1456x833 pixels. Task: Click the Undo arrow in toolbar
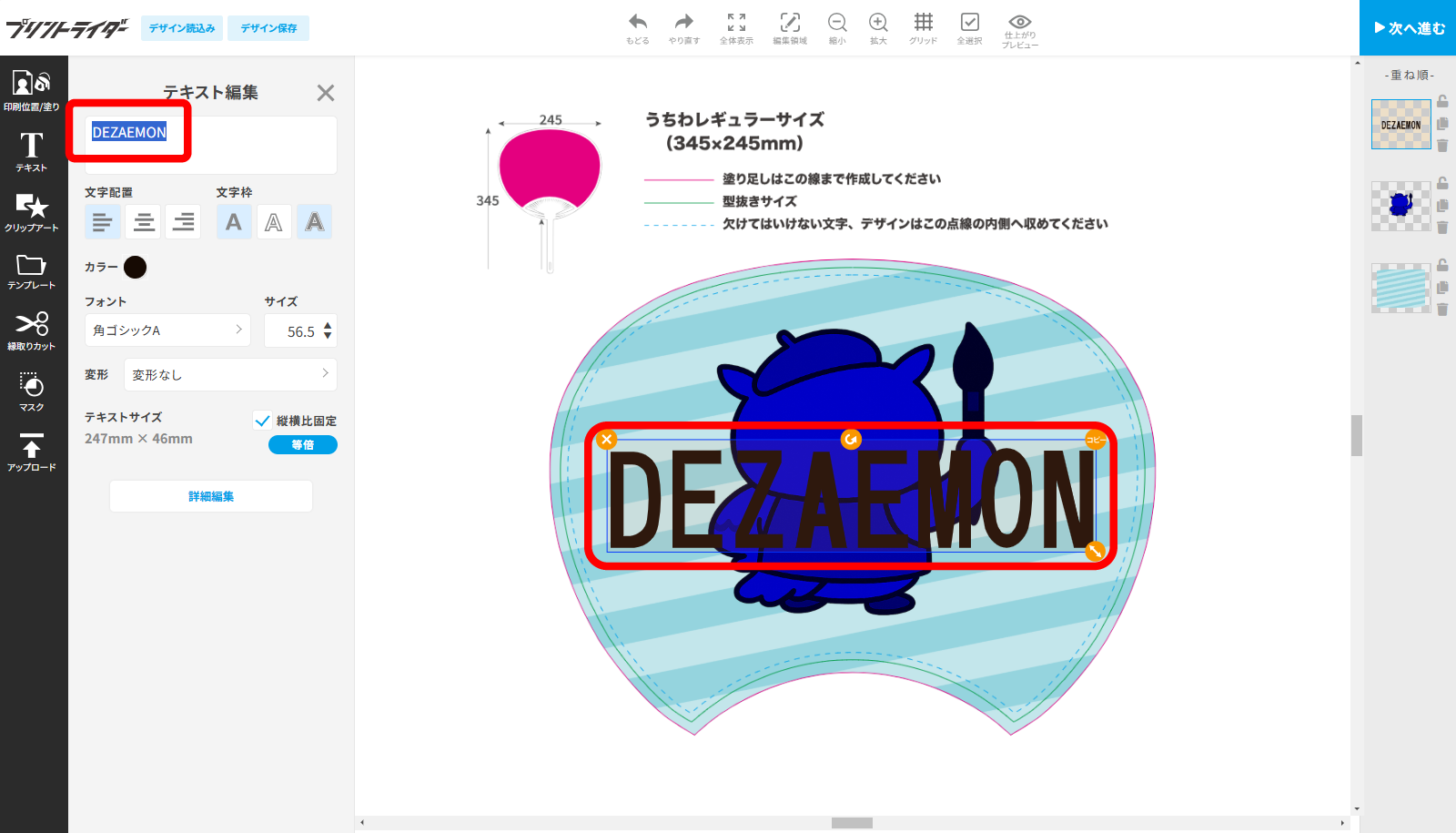[x=638, y=28]
